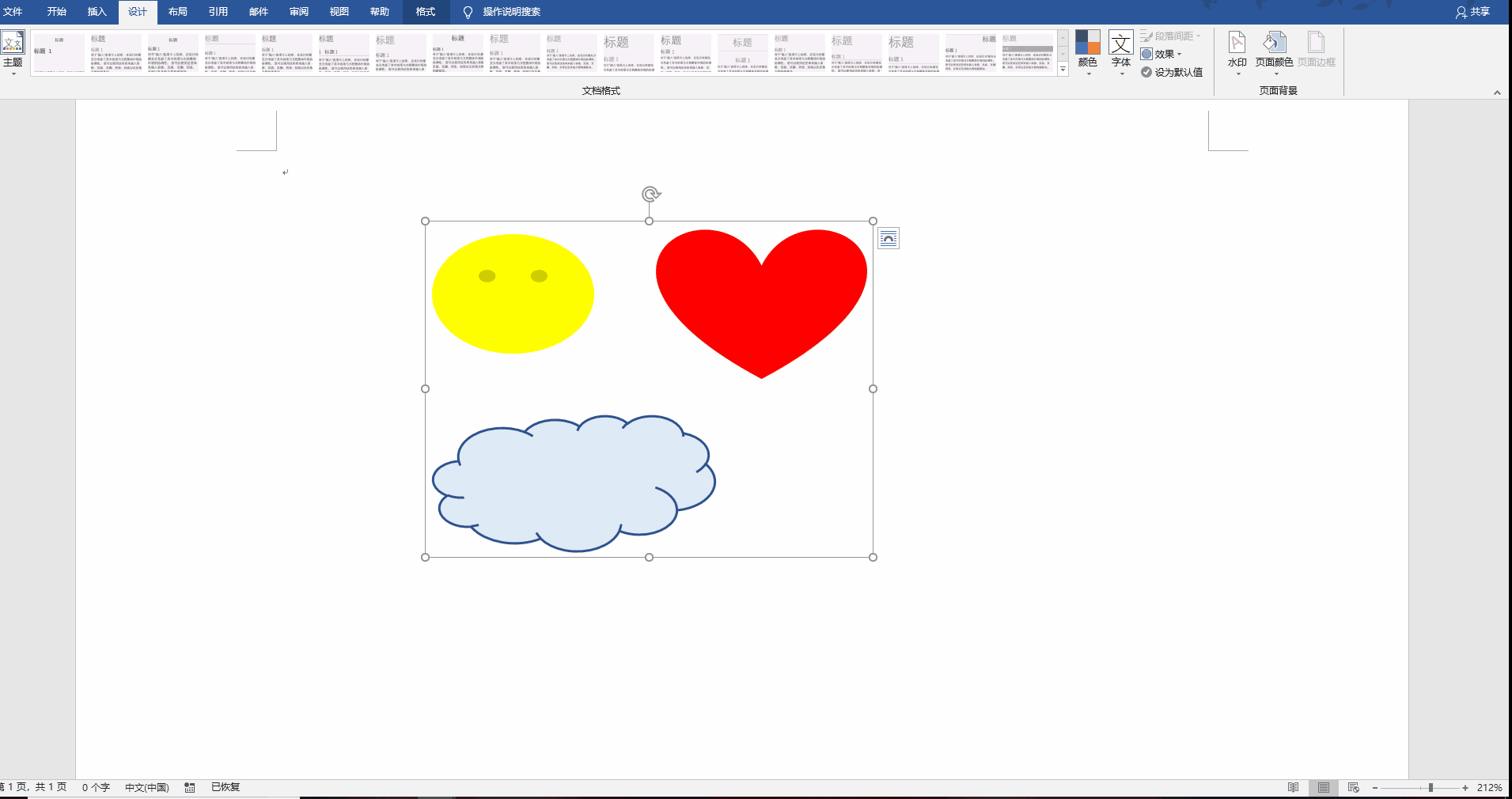This screenshot has width=1512, height=799.
Task: Switch to the 开始 home tab
Action: [x=57, y=12]
